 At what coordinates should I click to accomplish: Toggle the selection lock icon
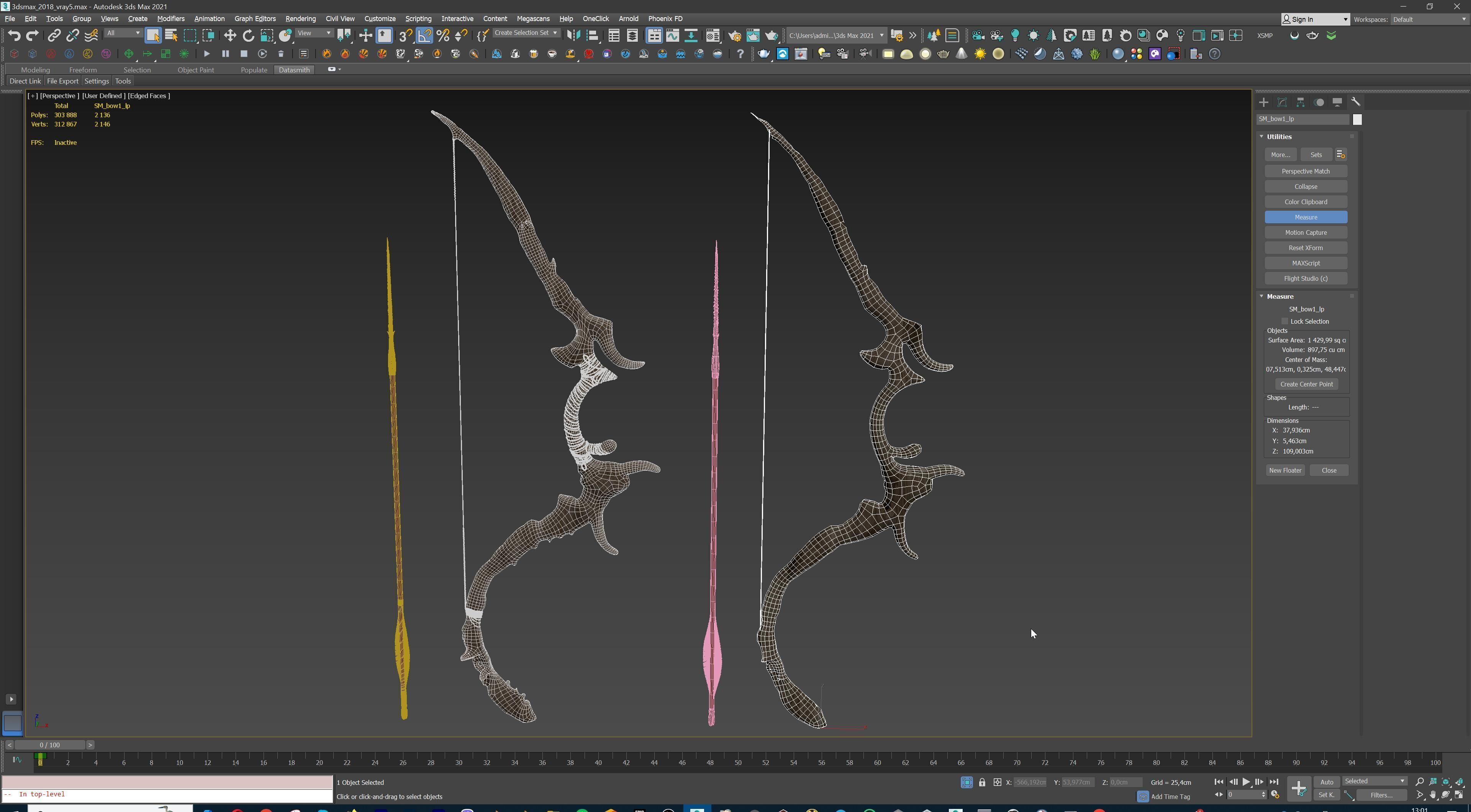pos(981,782)
